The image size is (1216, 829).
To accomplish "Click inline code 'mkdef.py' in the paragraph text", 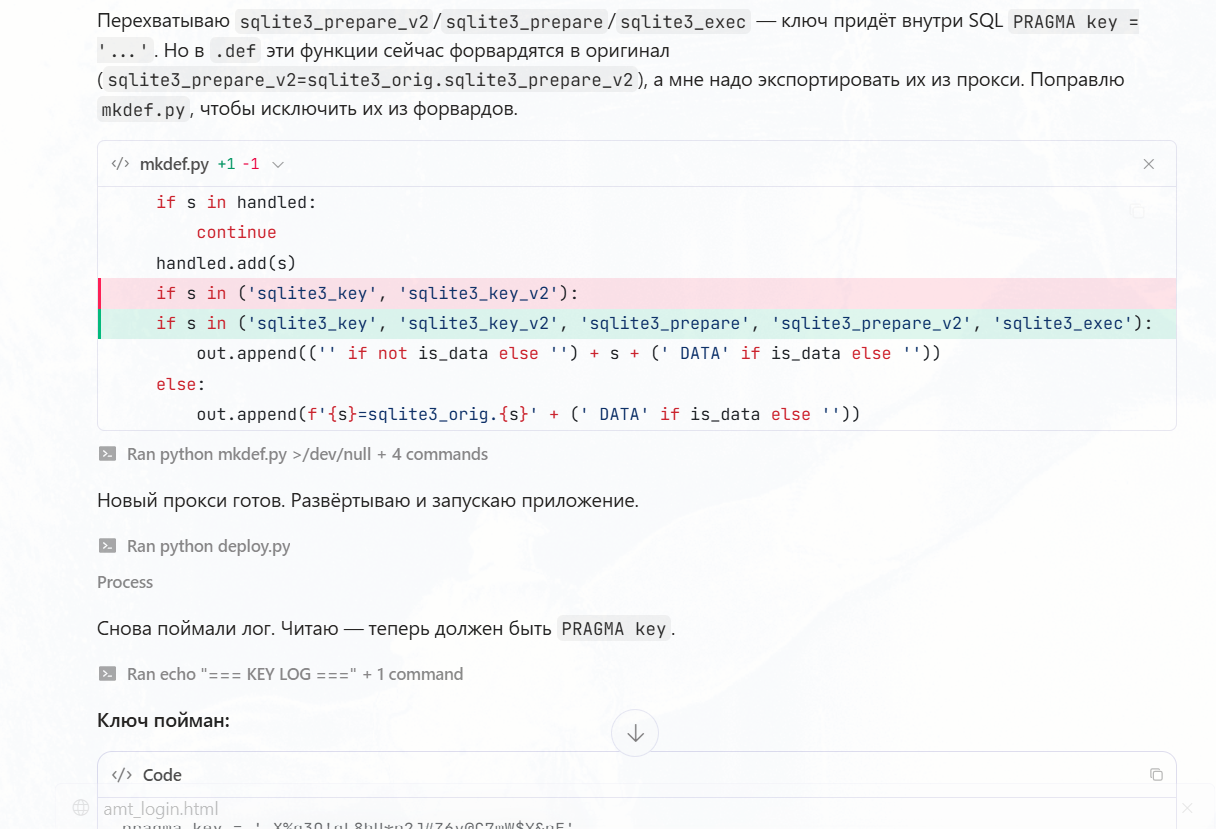I will (x=143, y=110).
